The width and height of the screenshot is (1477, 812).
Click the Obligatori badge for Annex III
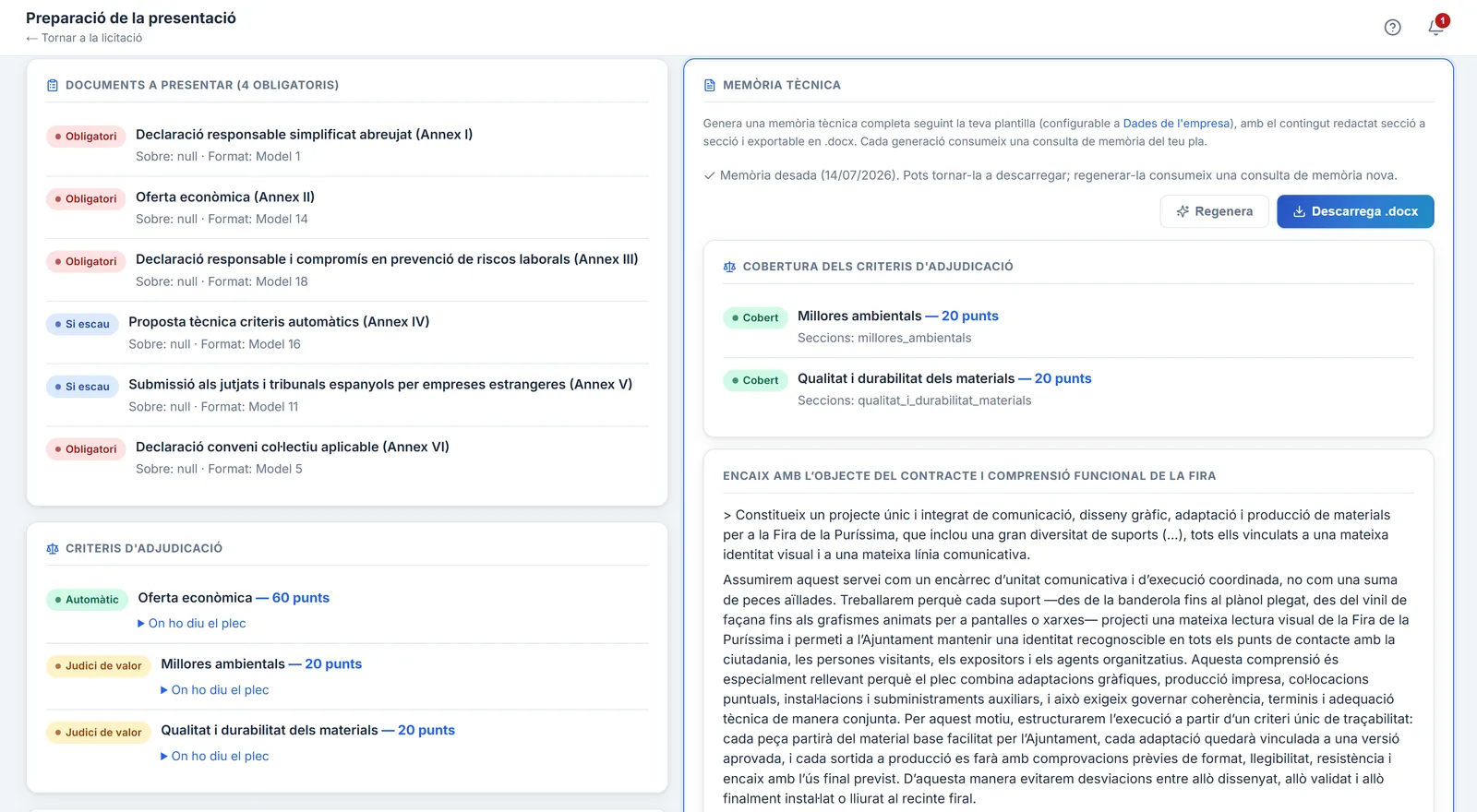86,262
